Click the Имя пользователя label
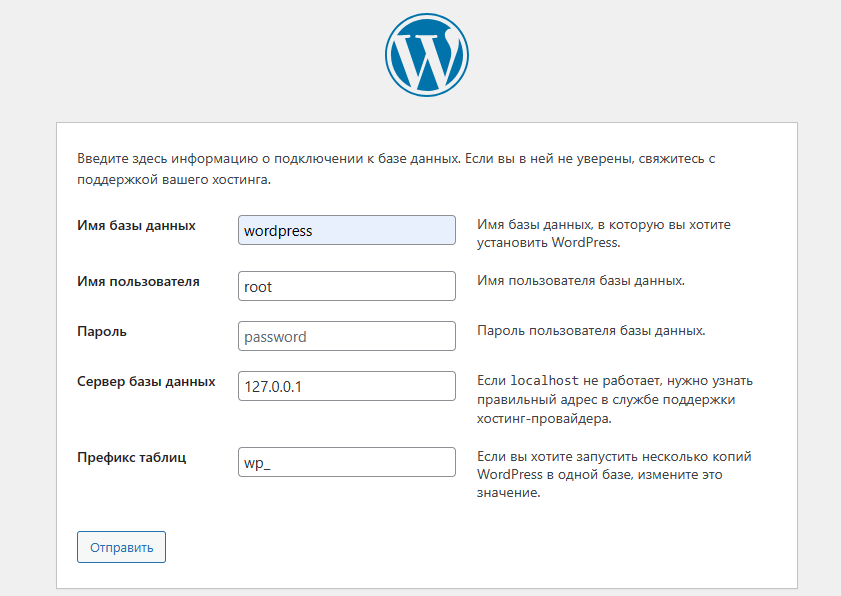This screenshot has width=841, height=596. pos(138,281)
